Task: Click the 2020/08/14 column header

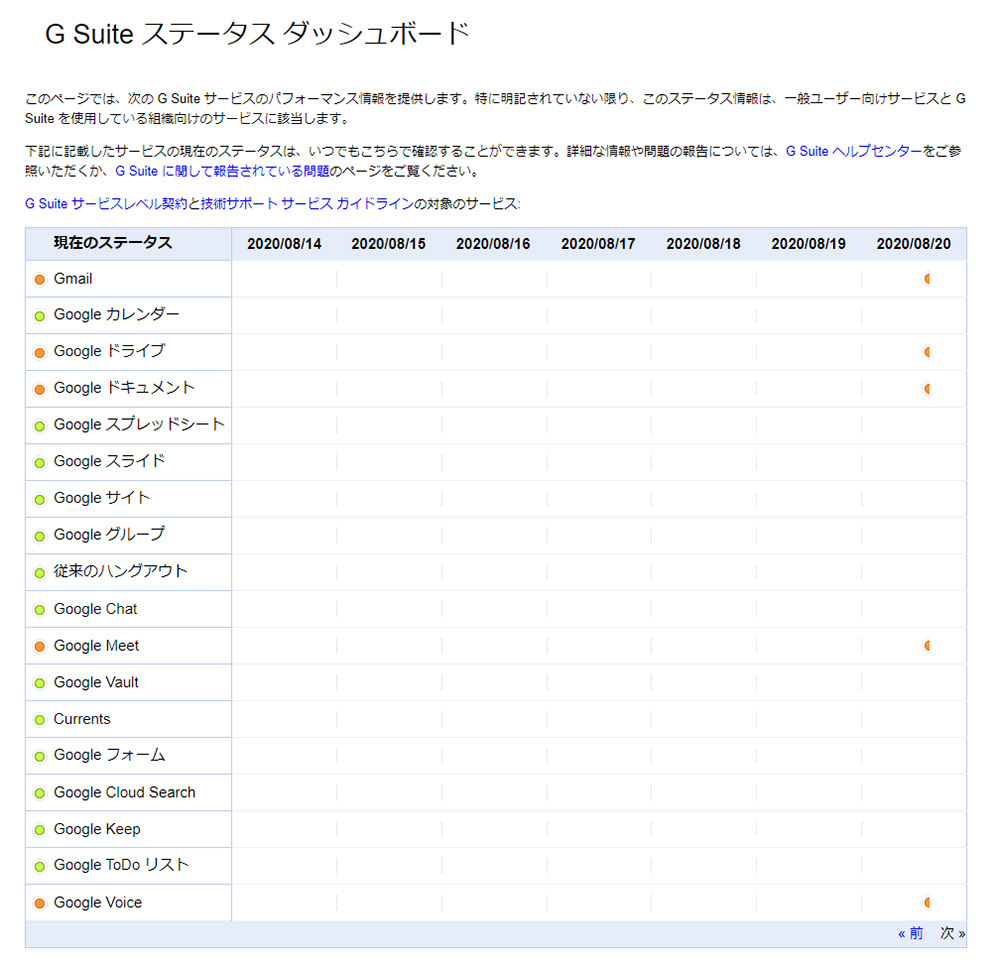Action: [284, 244]
